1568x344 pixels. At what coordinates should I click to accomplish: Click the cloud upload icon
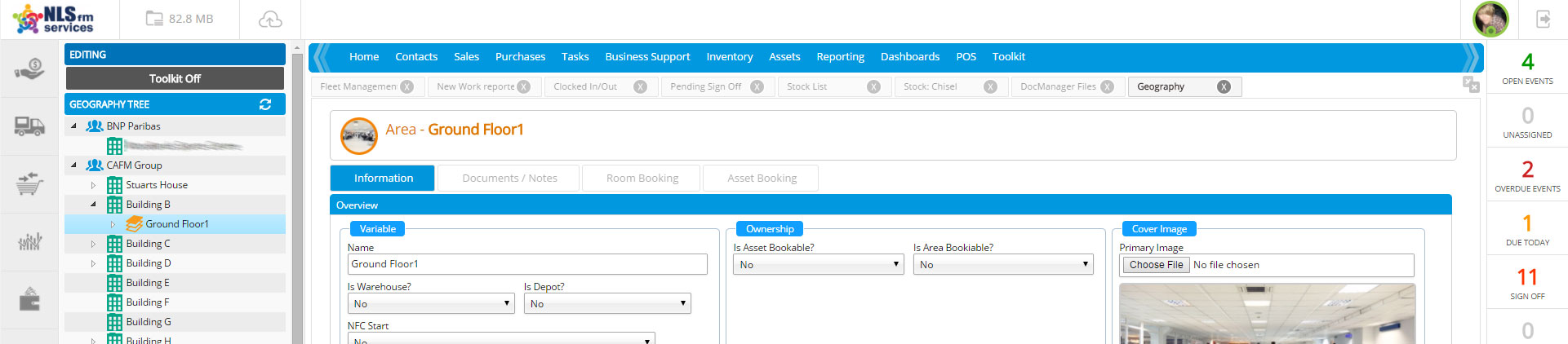click(x=270, y=19)
